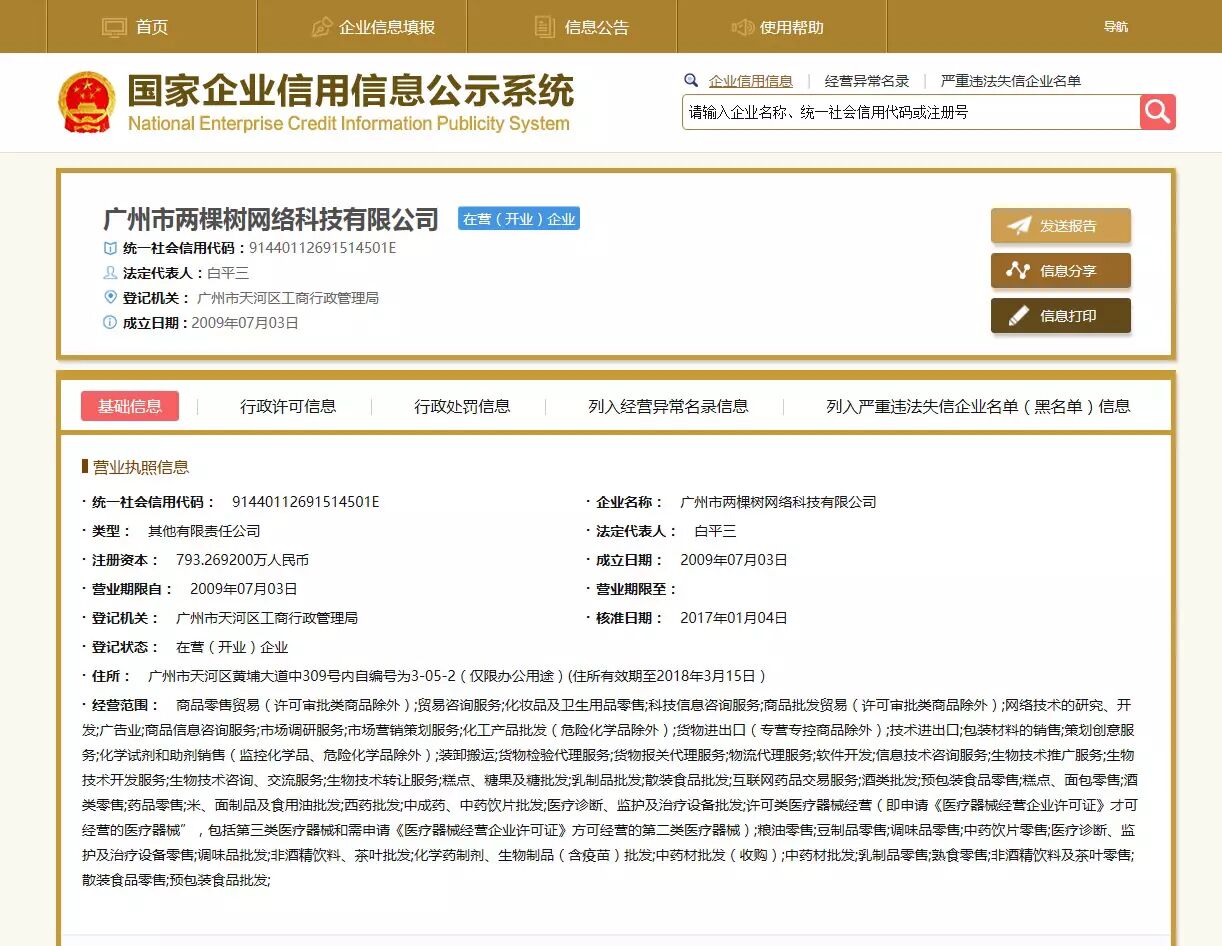Click the 登记状态 value in license info
Viewport: 1222px width, 946px height.
[x=232, y=647]
